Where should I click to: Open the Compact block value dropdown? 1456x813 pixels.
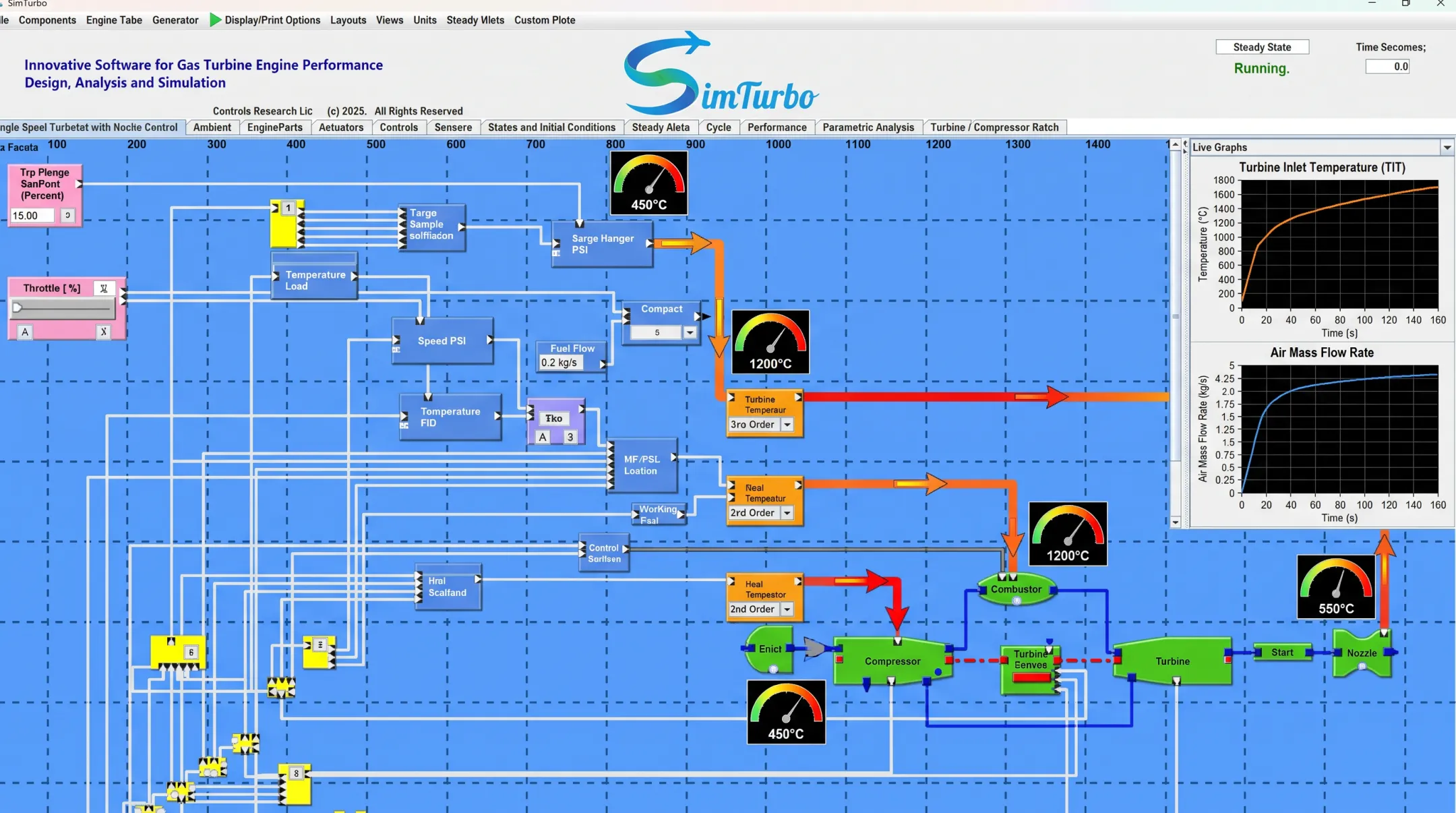[690, 332]
